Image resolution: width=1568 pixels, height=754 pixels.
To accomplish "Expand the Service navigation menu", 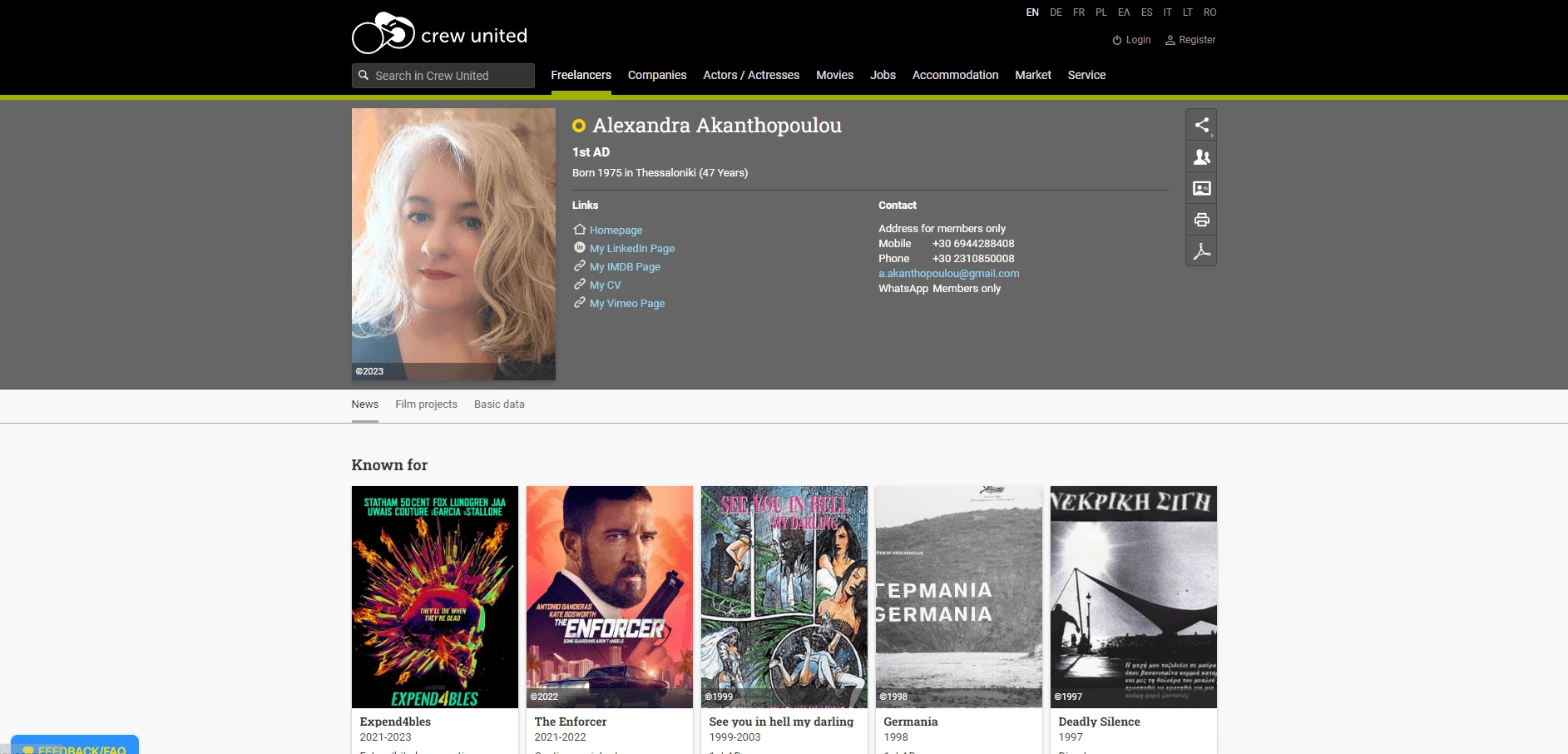I will point(1086,75).
